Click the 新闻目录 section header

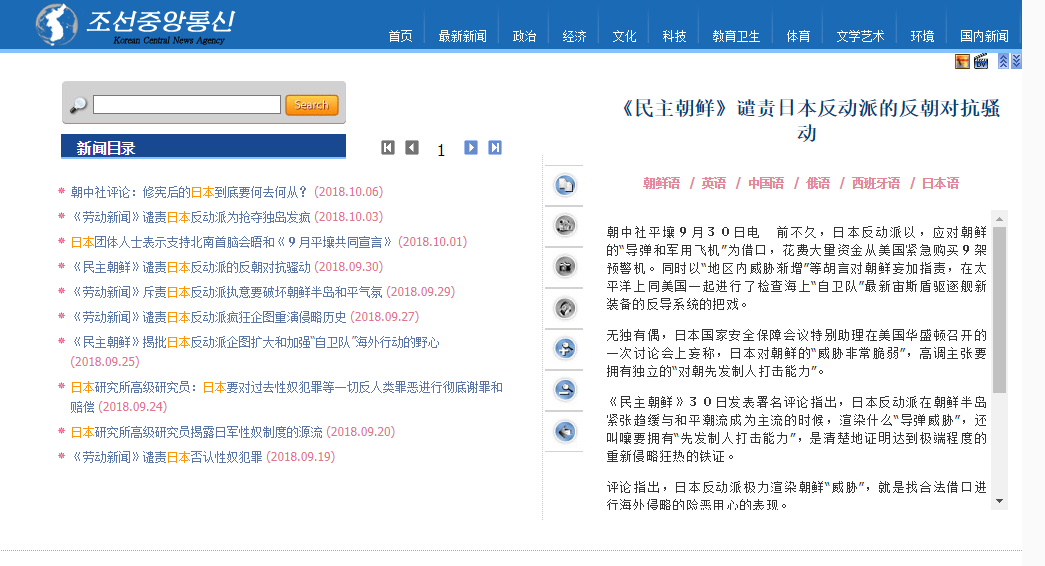(x=203, y=147)
